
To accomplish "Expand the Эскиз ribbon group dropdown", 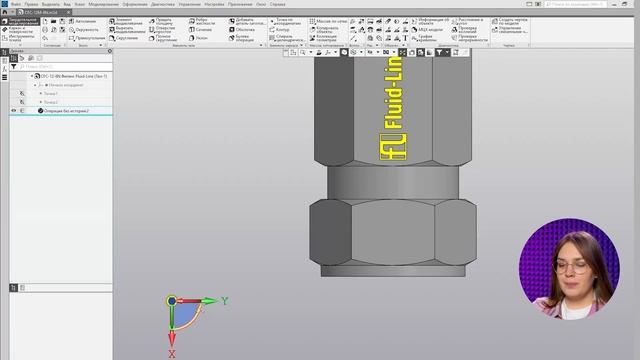I will pos(101,45).
